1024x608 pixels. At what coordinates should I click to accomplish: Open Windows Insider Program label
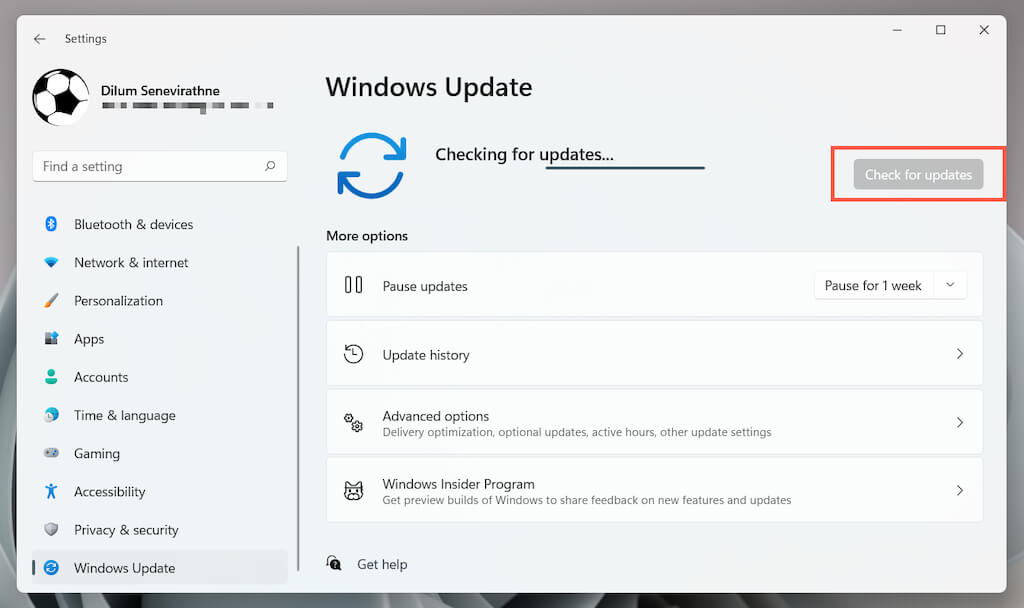pos(458,484)
